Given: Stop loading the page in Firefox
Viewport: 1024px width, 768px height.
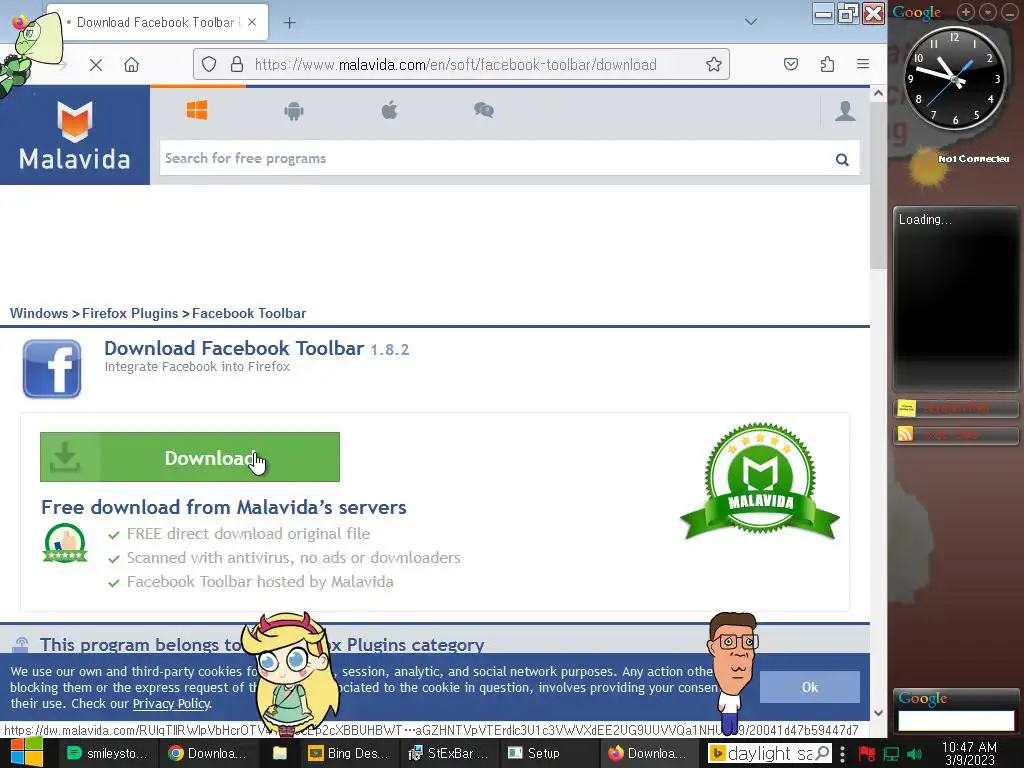Looking at the screenshot, I should click(96, 65).
